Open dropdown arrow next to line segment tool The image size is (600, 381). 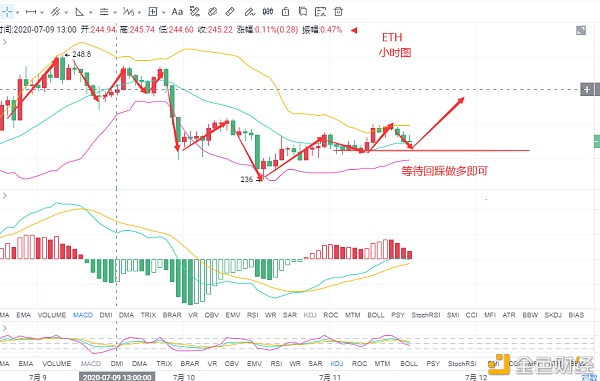pyautogui.click(x=42, y=13)
